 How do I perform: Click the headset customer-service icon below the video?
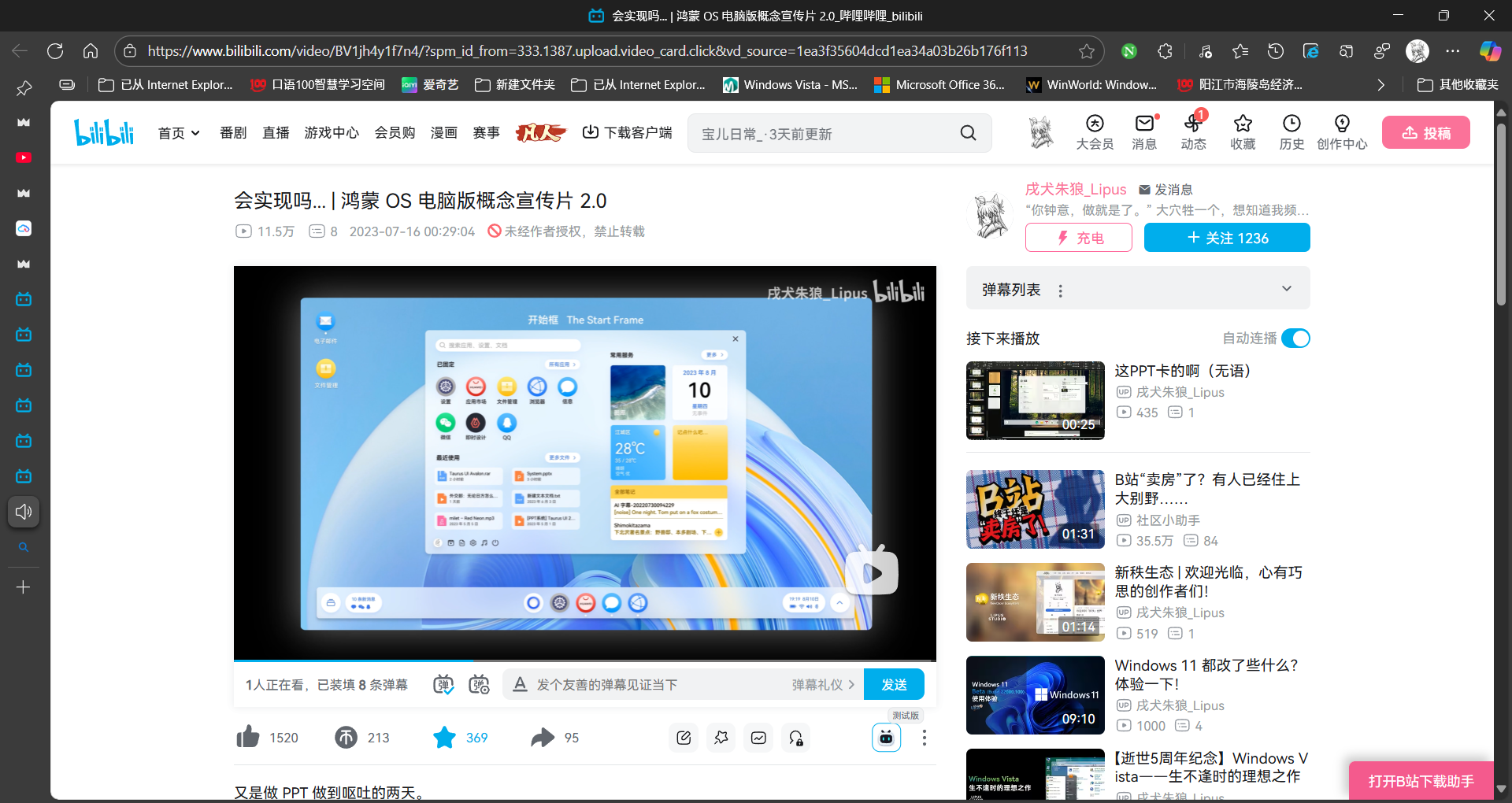point(796,738)
